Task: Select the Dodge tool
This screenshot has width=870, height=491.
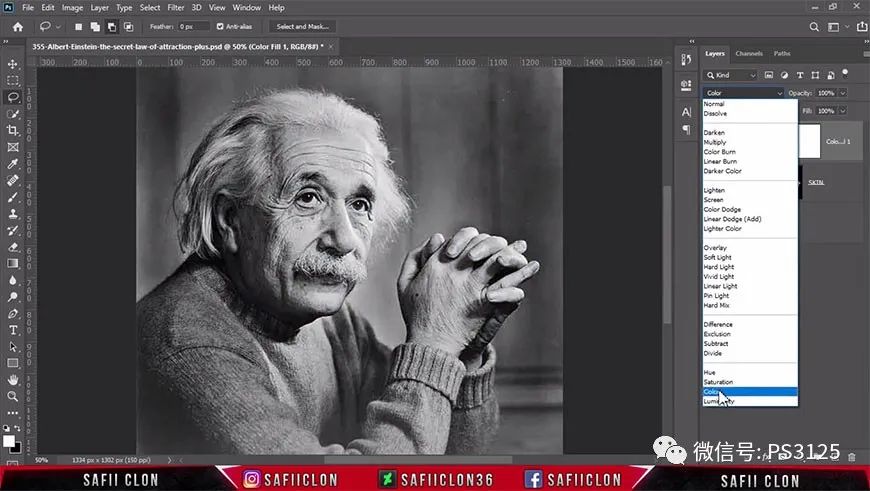Action: click(13, 297)
